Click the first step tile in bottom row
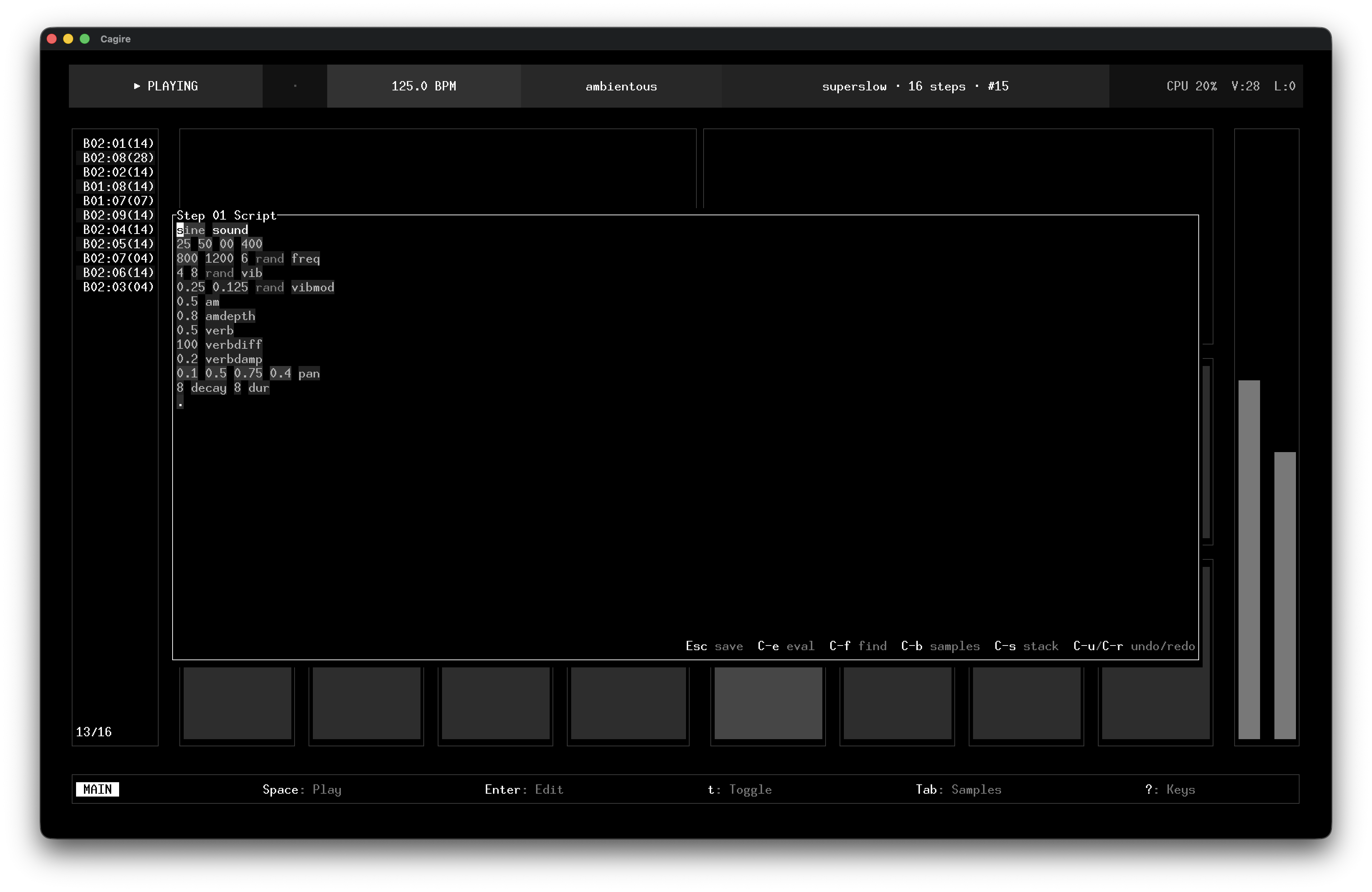The width and height of the screenshot is (1372, 892). (x=237, y=703)
